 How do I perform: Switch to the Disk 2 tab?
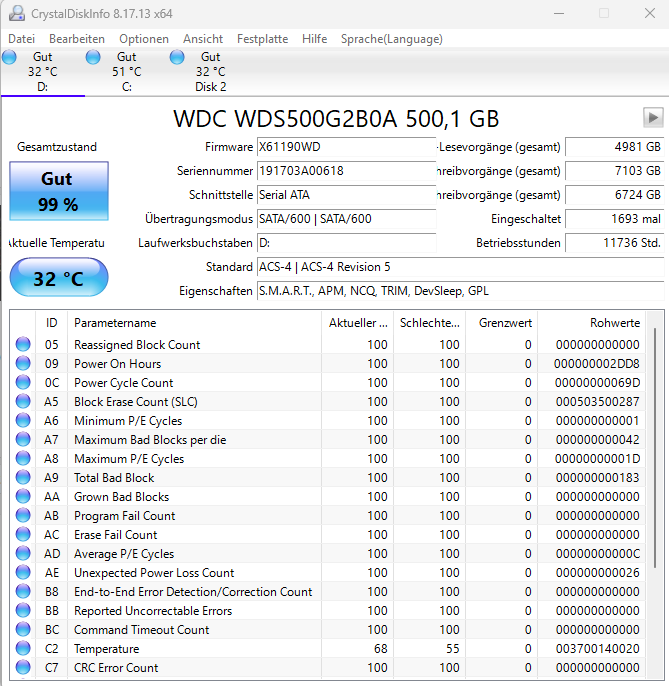(x=210, y=72)
